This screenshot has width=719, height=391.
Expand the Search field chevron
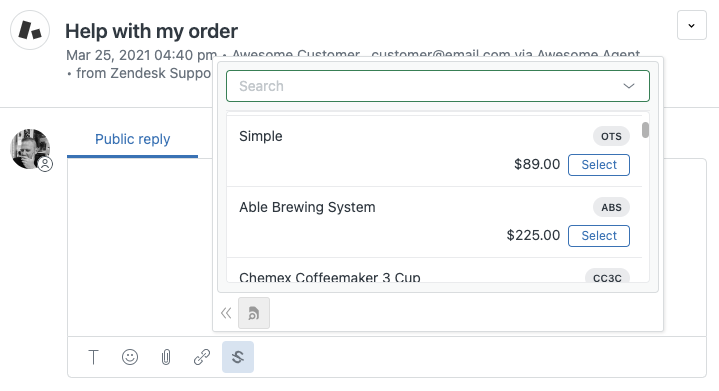point(629,86)
